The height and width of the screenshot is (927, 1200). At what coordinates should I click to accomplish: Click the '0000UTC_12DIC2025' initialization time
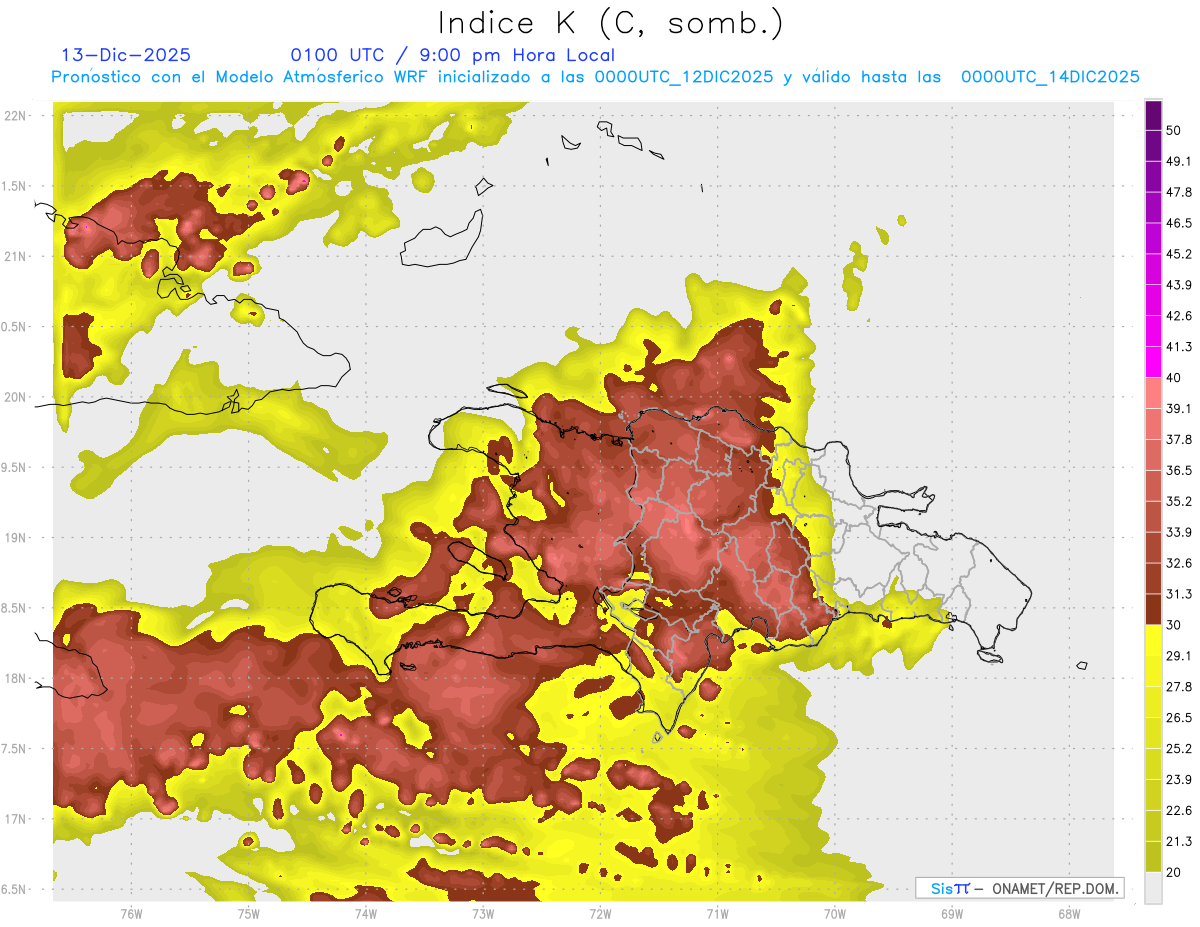684,77
